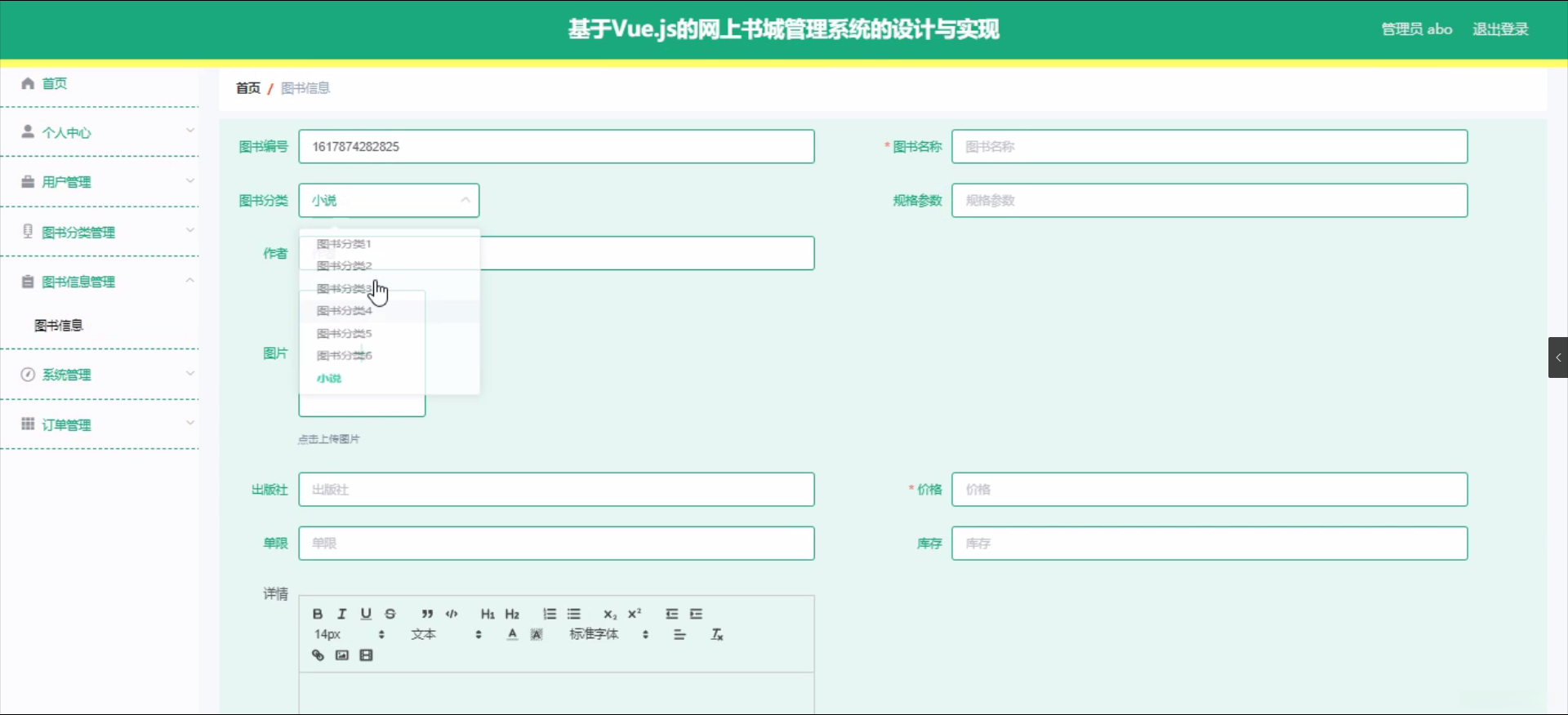
Task: Select 图书分类6 from the category list
Action: (x=389, y=355)
